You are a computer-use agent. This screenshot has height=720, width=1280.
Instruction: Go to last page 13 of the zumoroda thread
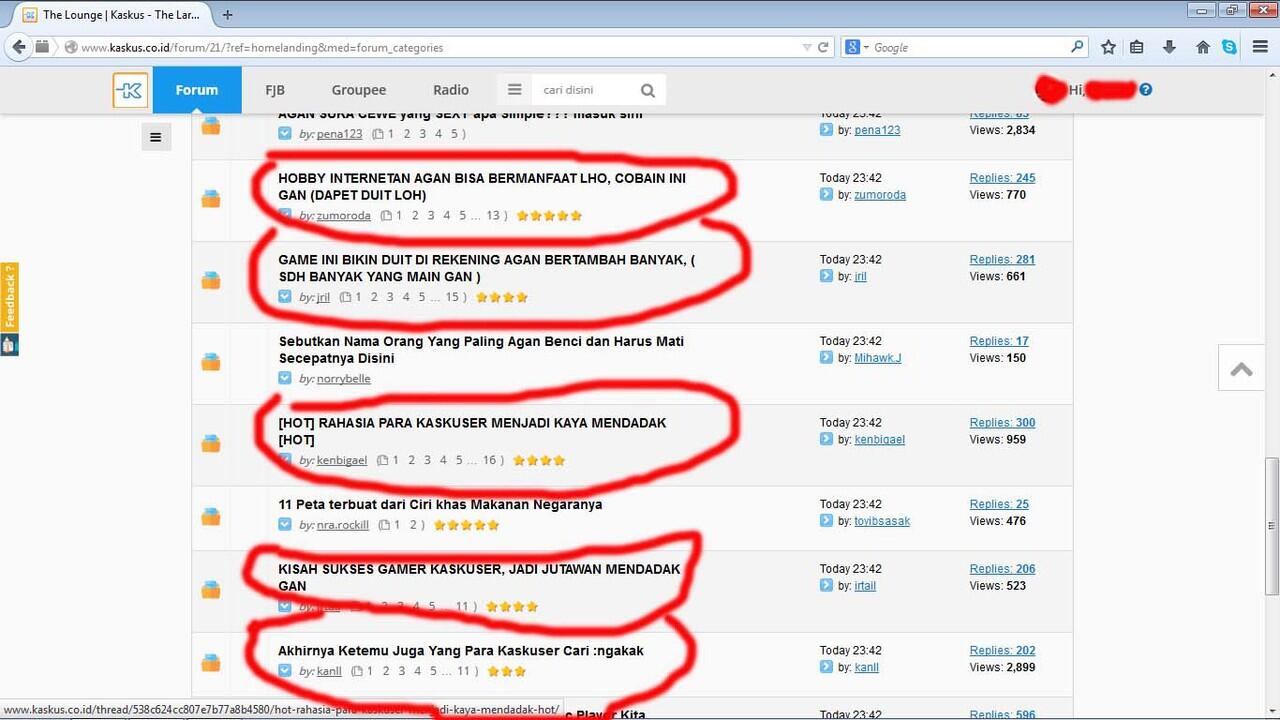(x=493, y=216)
